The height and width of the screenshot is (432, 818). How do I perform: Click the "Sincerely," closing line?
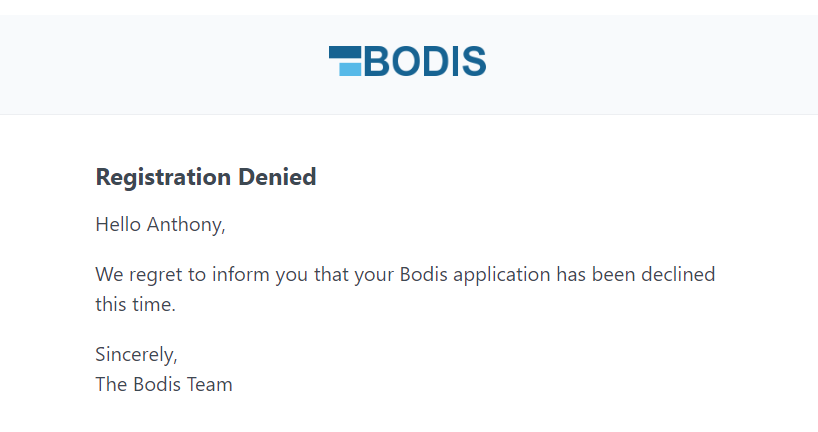(x=136, y=354)
